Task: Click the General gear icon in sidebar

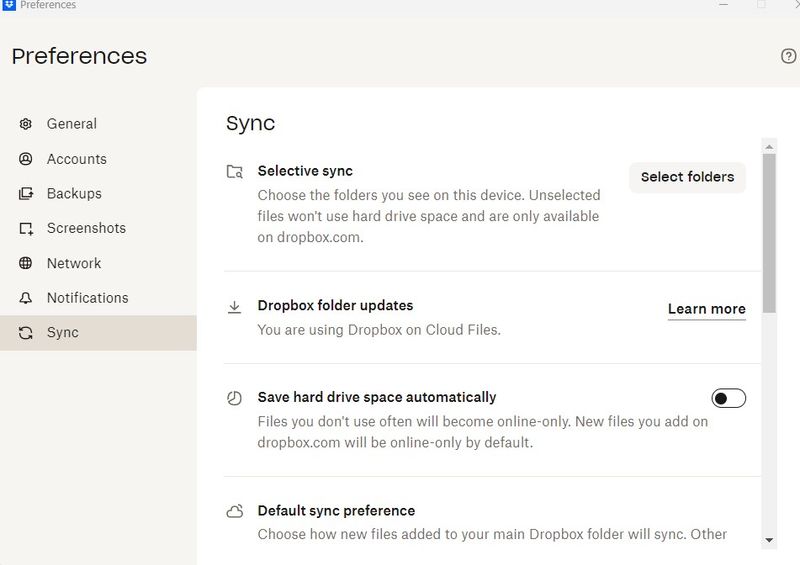Action: coord(26,124)
